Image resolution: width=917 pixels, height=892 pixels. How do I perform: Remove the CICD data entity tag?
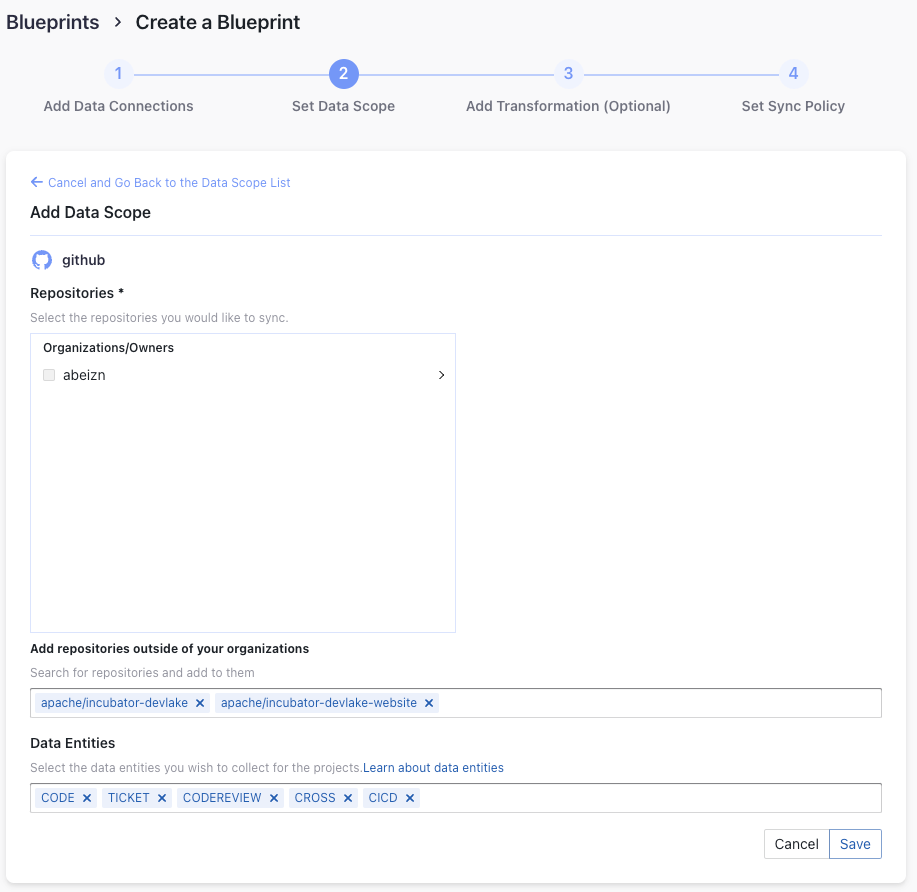[x=410, y=798]
